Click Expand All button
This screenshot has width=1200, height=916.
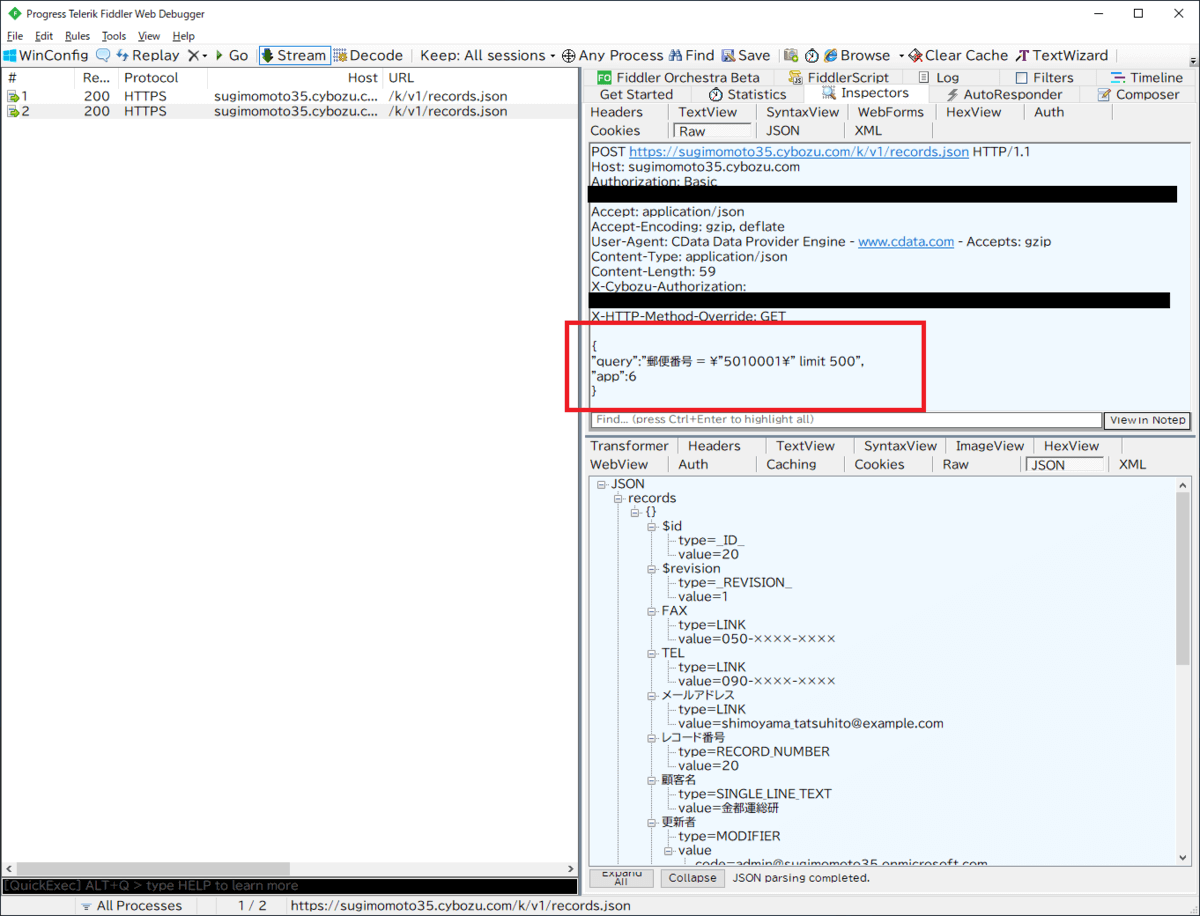point(621,878)
